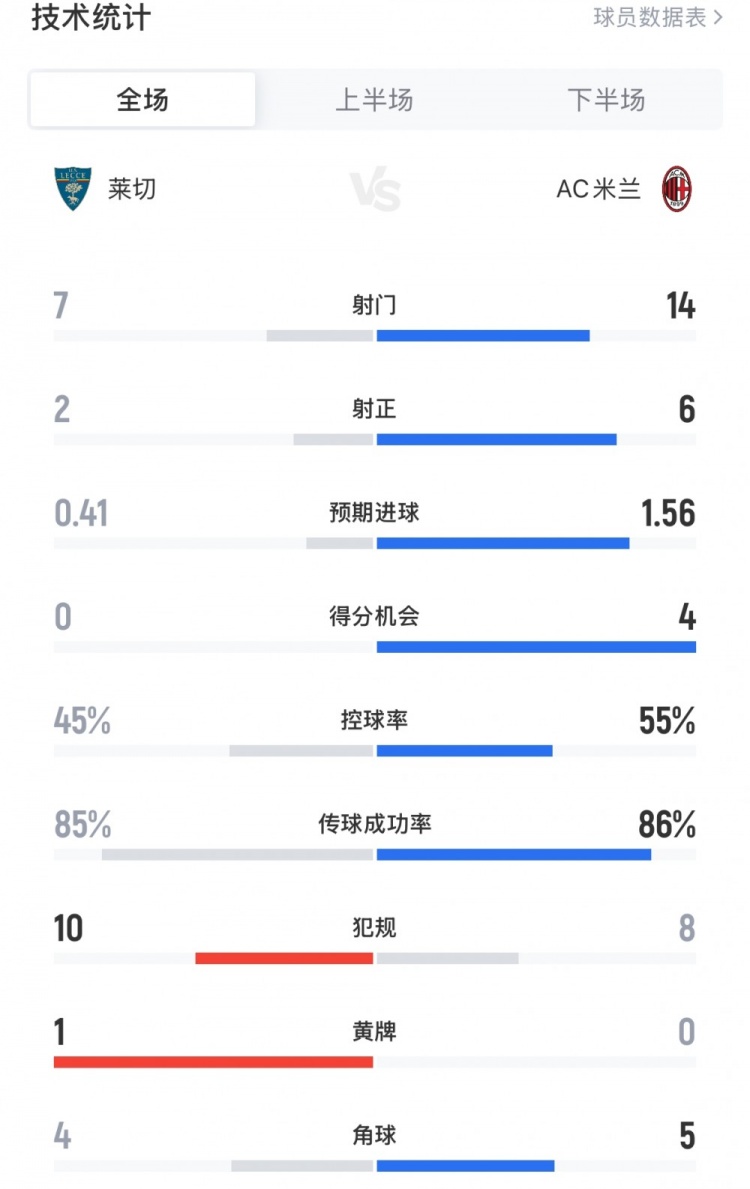Click the 角球 corners stat label

click(375, 1135)
